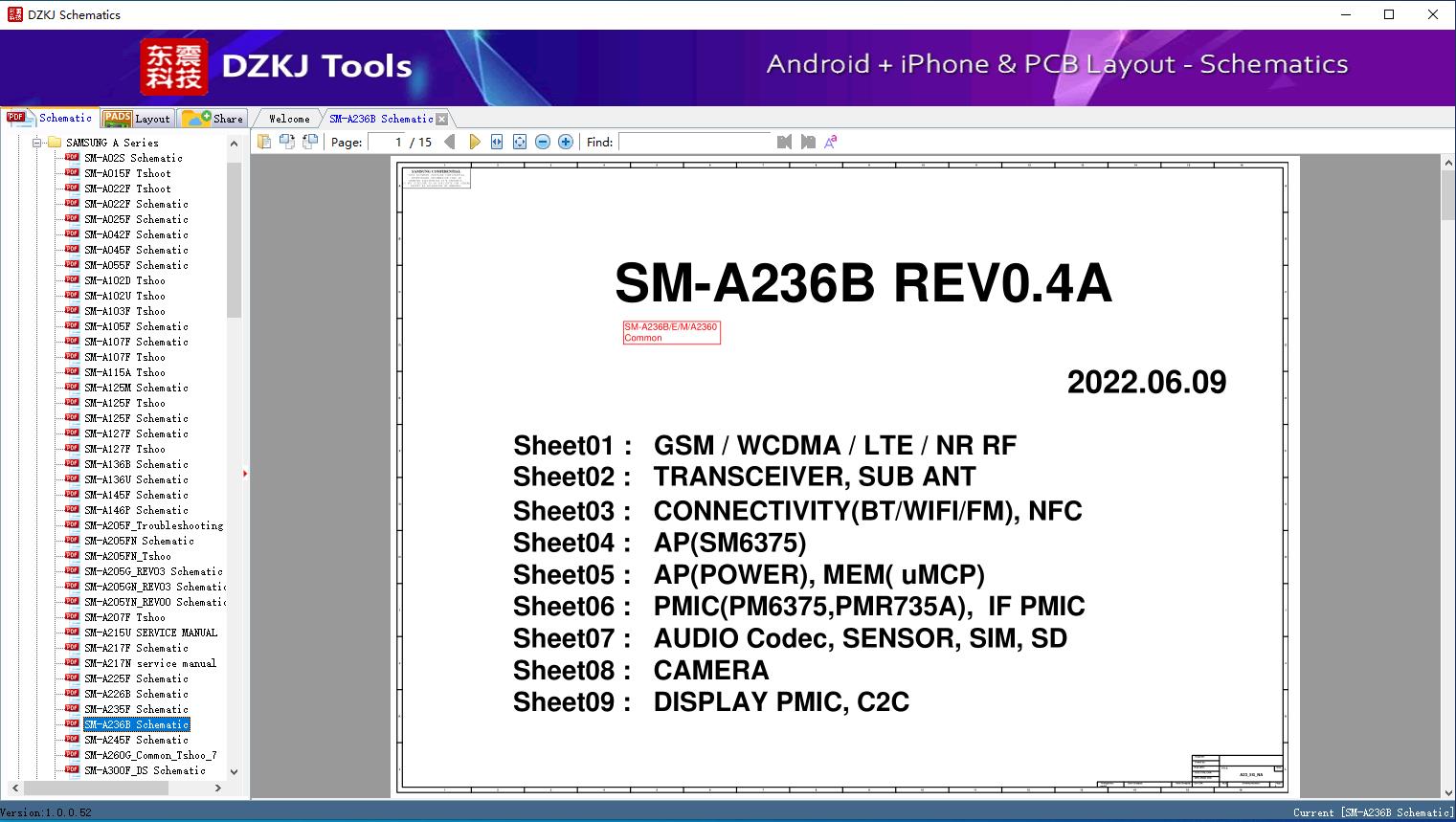Open SM-A025F Schematic entry
Viewport: 1456px width, 822px height.
pyautogui.click(x=136, y=219)
